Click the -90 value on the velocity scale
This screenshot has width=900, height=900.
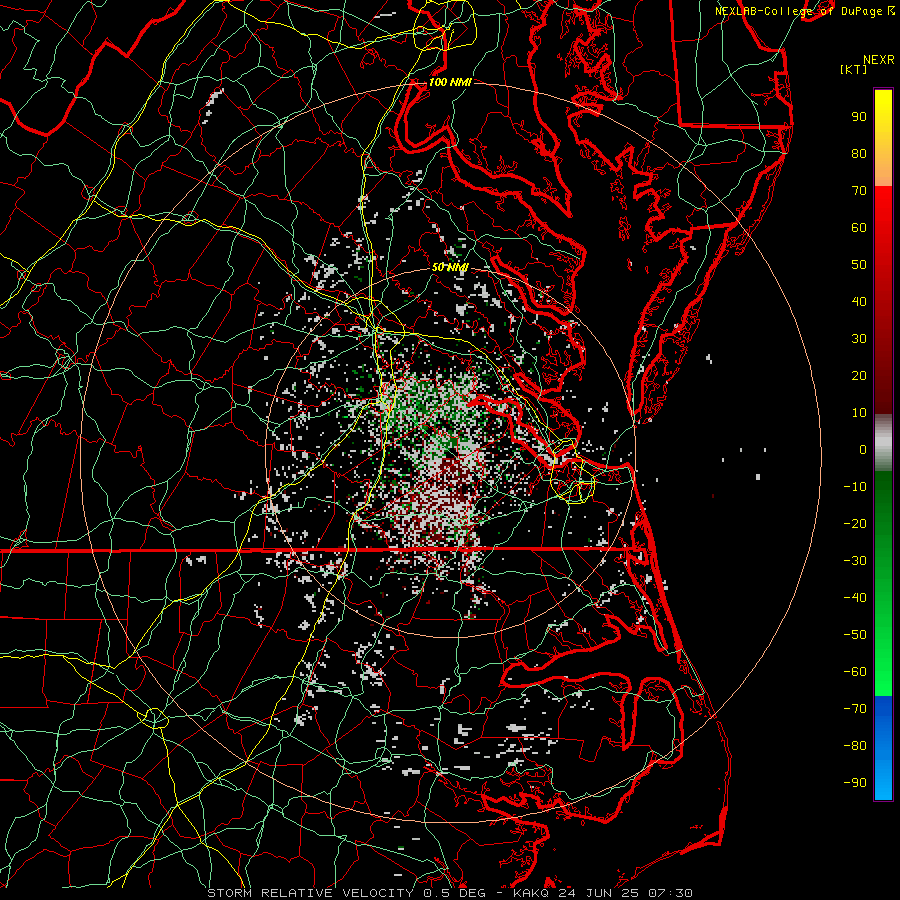855,783
